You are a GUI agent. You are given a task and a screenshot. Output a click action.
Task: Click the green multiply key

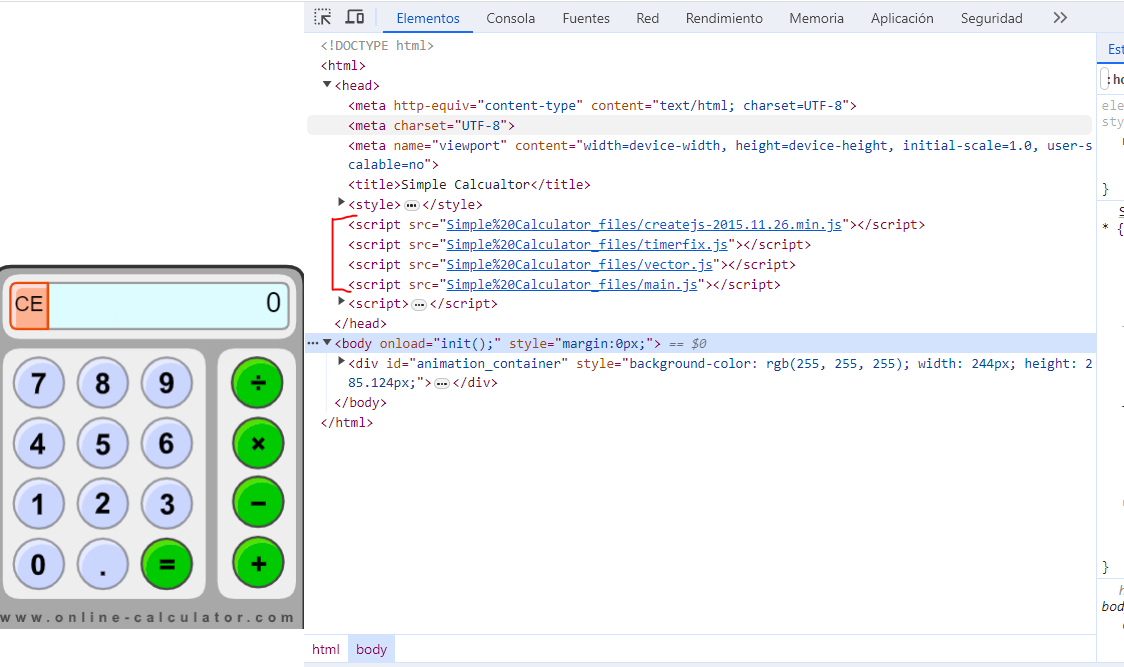point(258,443)
